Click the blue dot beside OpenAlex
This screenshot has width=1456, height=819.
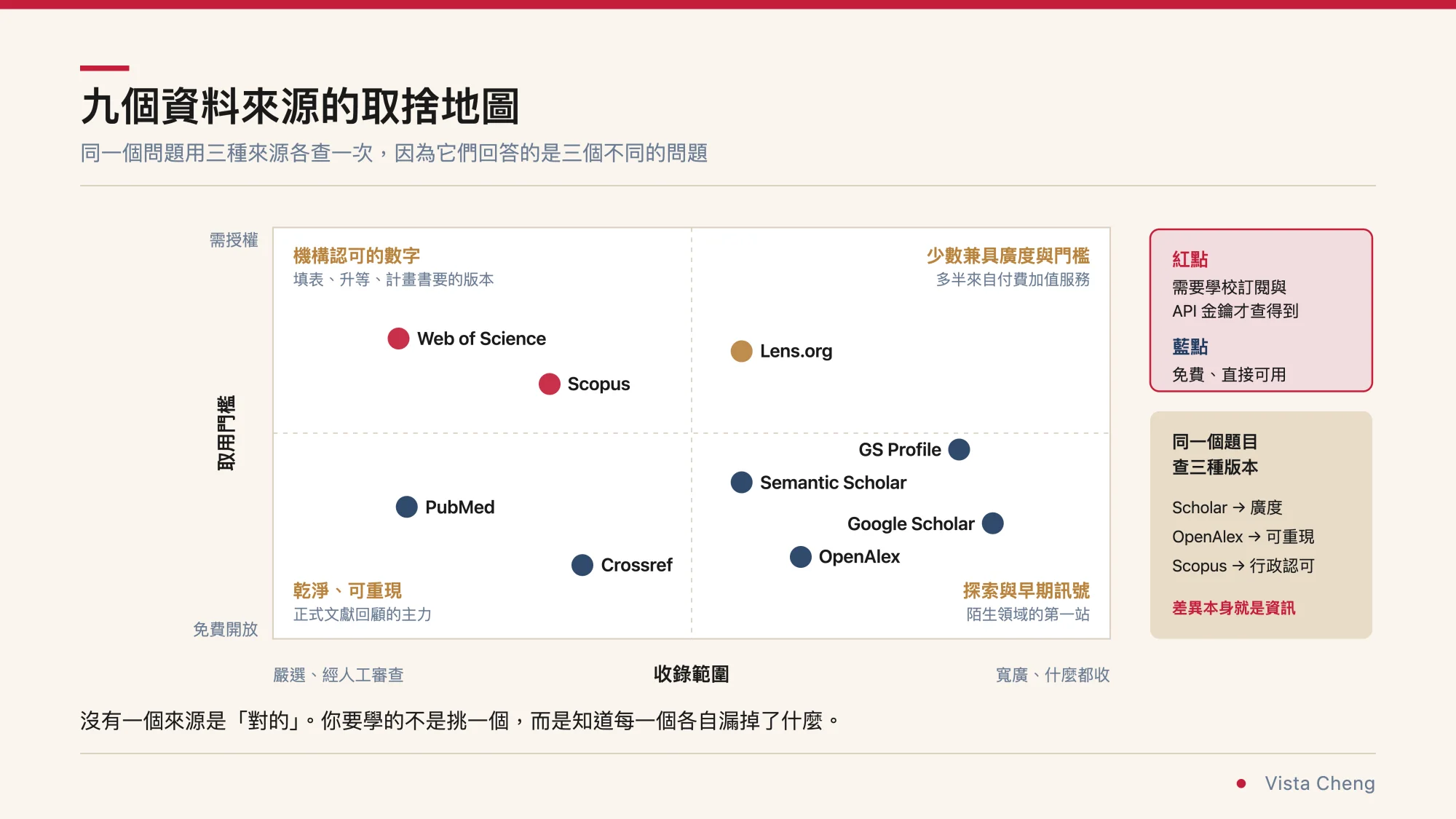click(x=800, y=557)
